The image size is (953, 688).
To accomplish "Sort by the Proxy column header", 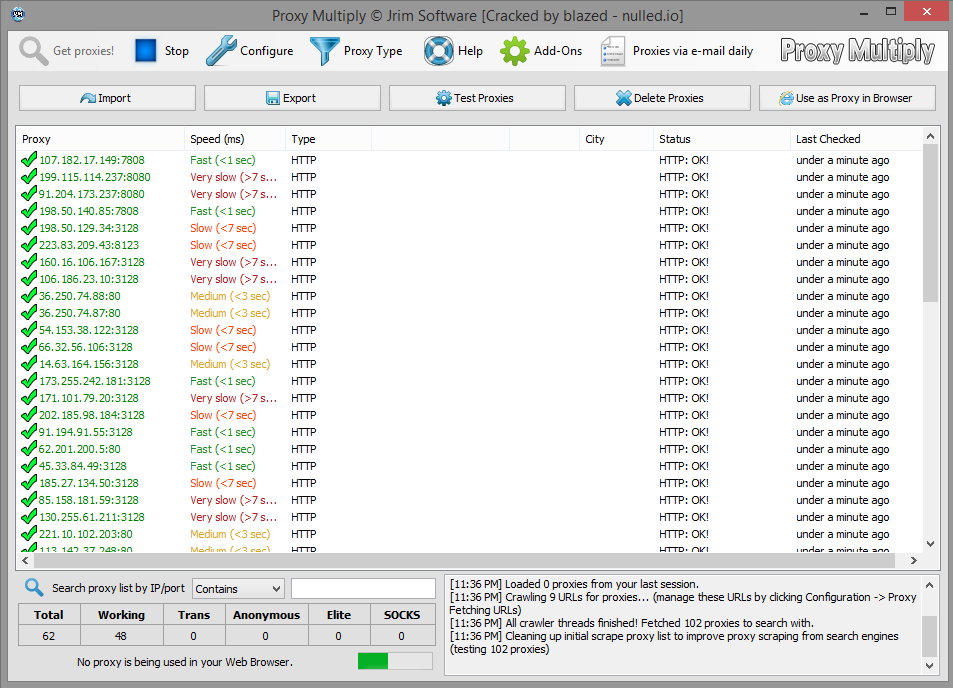I will (x=100, y=139).
